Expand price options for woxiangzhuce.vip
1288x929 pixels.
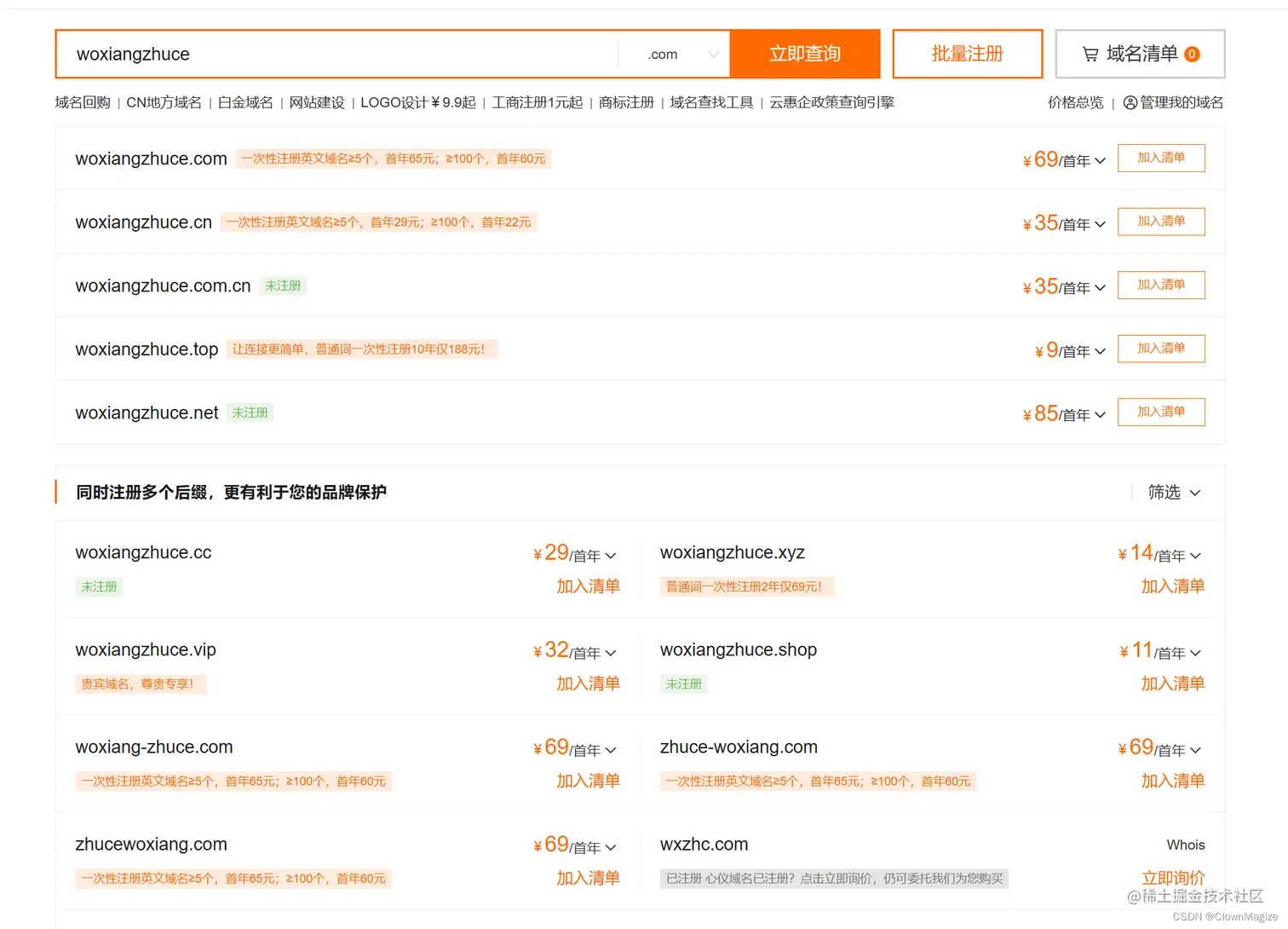click(610, 653)
